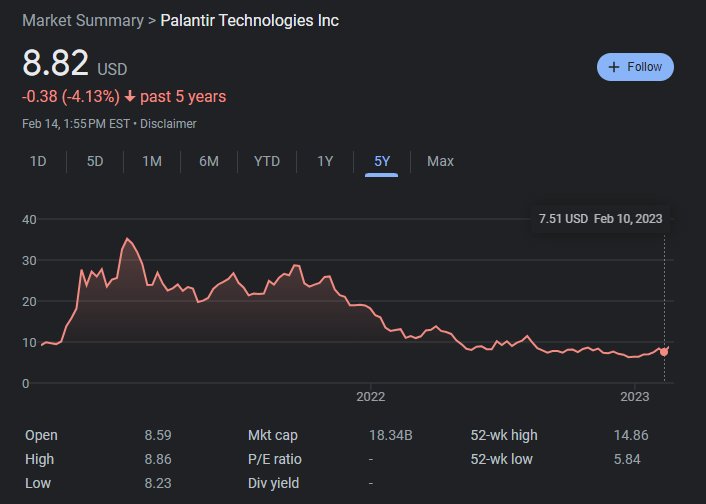Click the USD currency label

[x=113, y=69]
